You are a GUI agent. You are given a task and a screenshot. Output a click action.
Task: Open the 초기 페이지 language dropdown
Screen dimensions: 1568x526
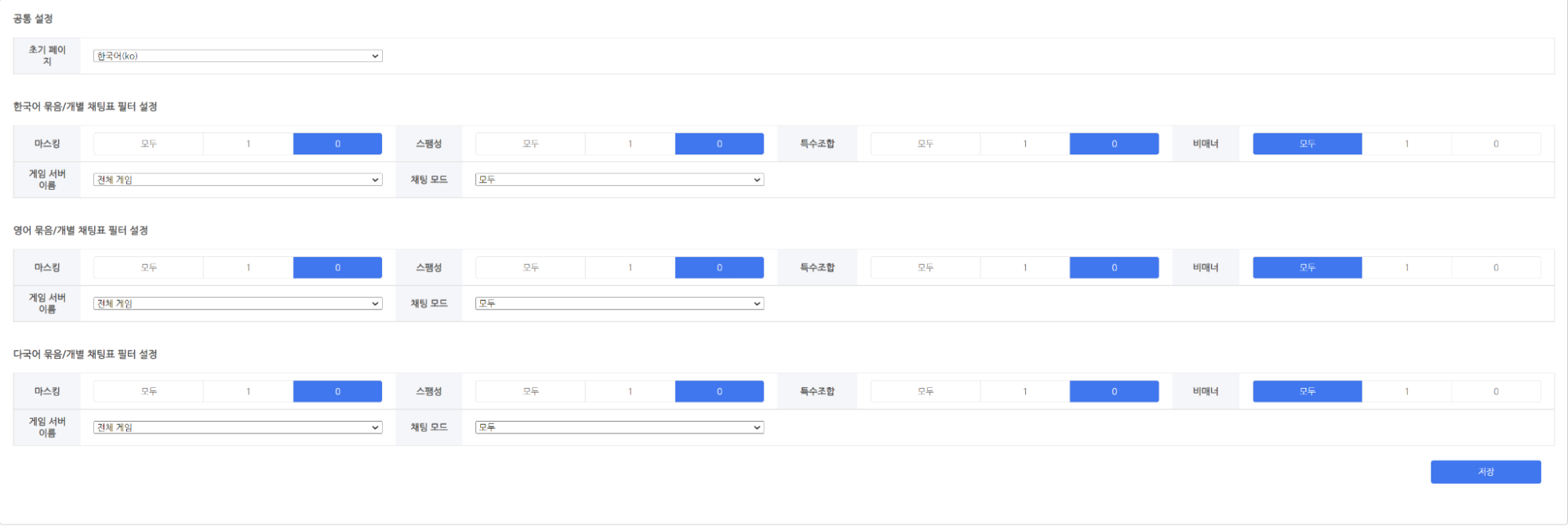click(238, 56)
